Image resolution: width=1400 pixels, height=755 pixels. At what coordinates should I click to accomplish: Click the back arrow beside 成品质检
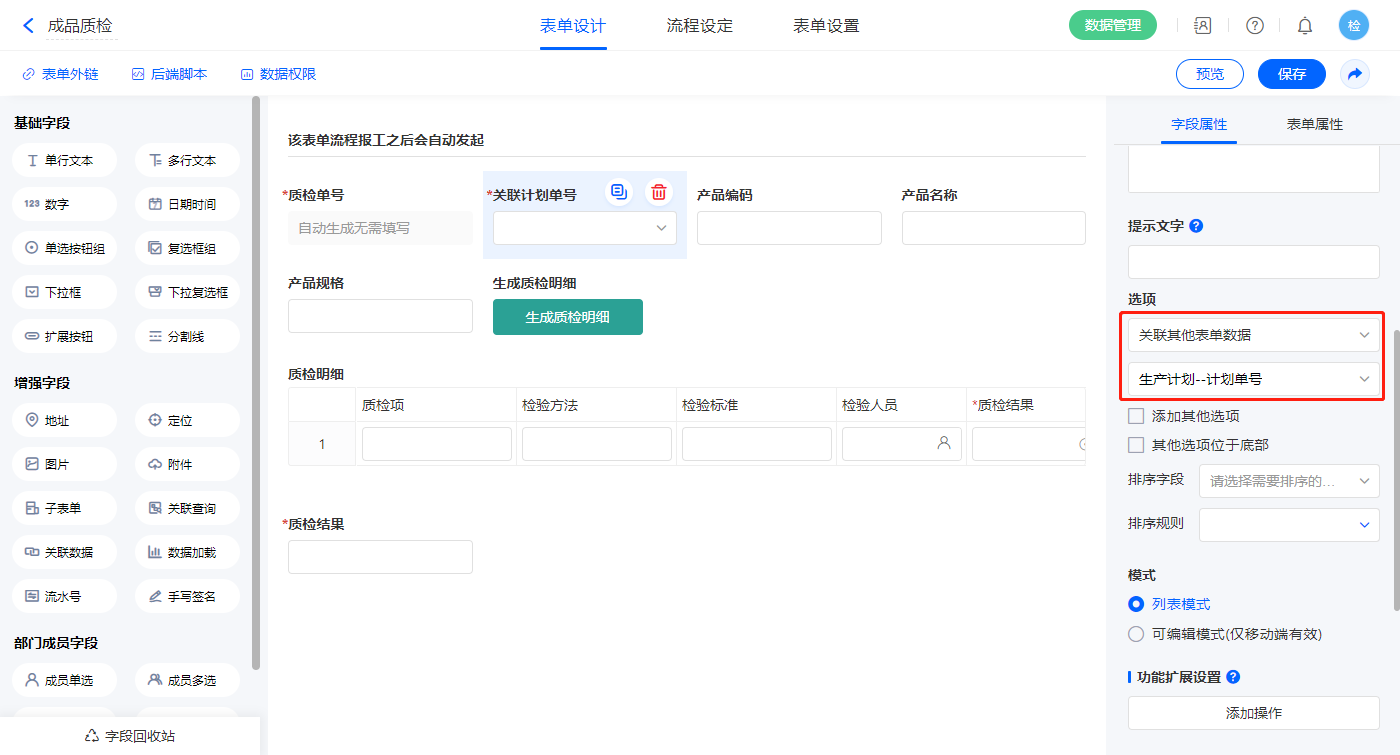28,26
